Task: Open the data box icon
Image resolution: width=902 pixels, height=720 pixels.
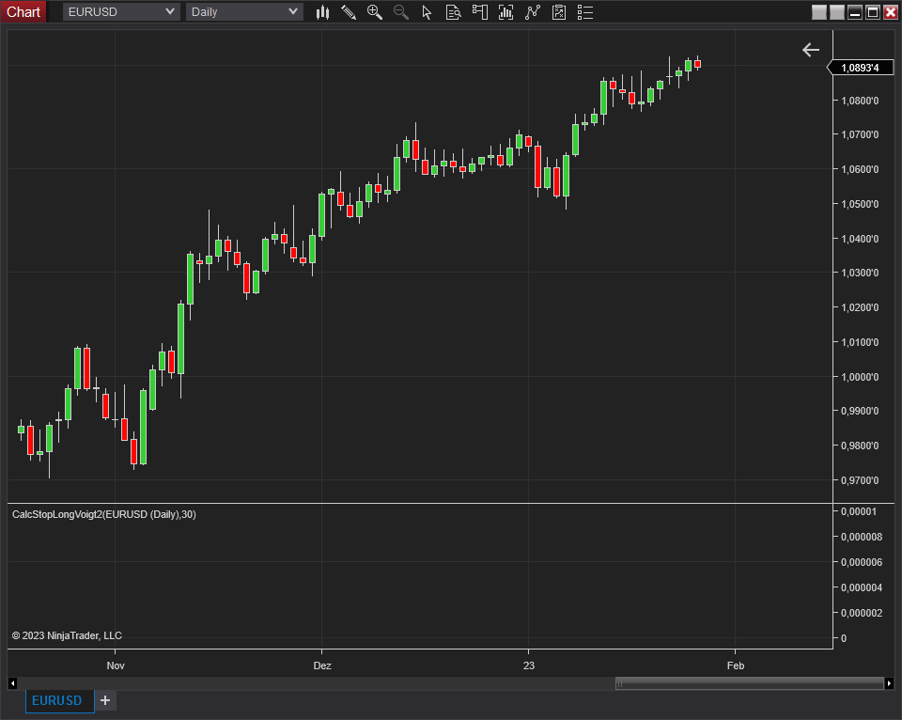Action: pyautogui.click(x=453, y=12)
